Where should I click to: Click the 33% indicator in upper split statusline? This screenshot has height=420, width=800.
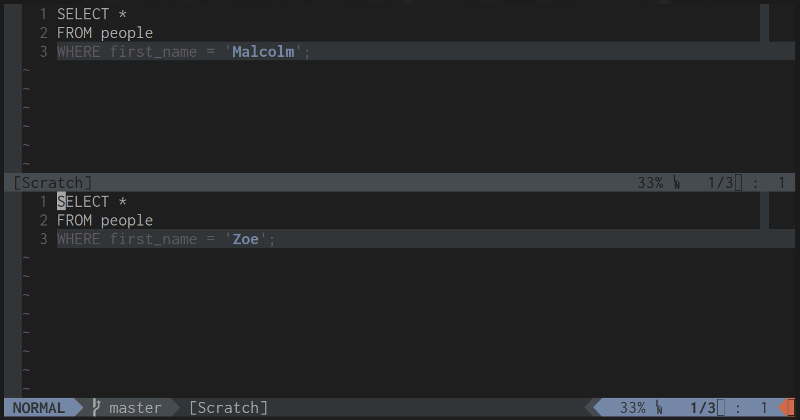[650, 183]
